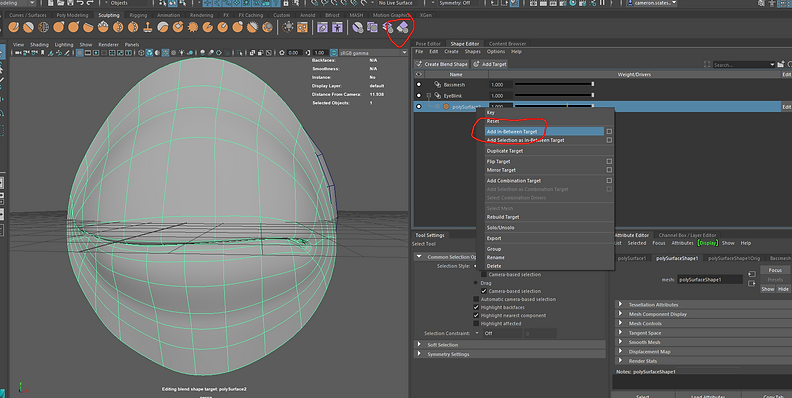Click Hide button in Attribute Editor
Viewport: 792px width, 398px height.
[x=783, y=289]
